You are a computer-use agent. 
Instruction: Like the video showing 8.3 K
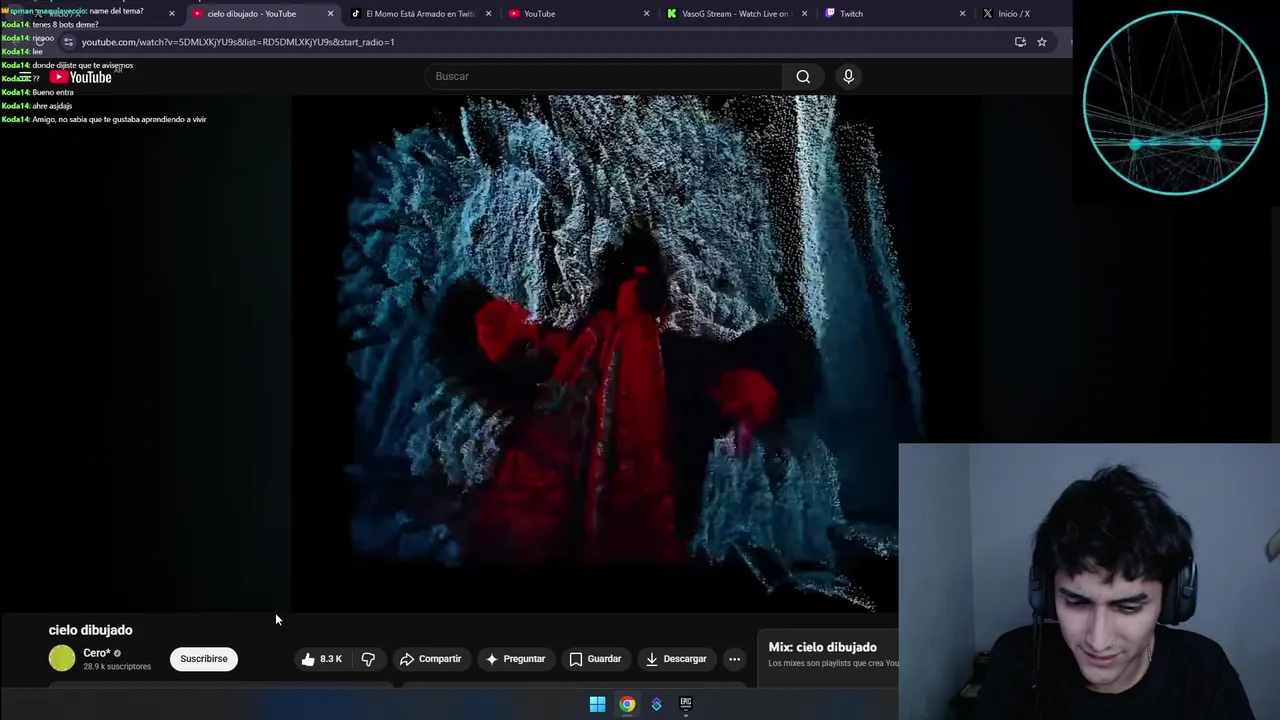pyautogui.click(x=322, y=659)
